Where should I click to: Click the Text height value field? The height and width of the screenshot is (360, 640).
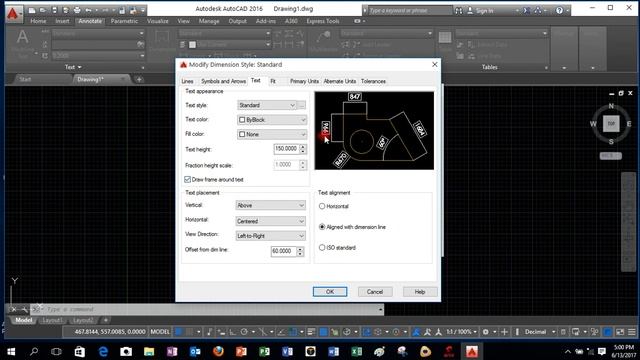click(287, 149)
